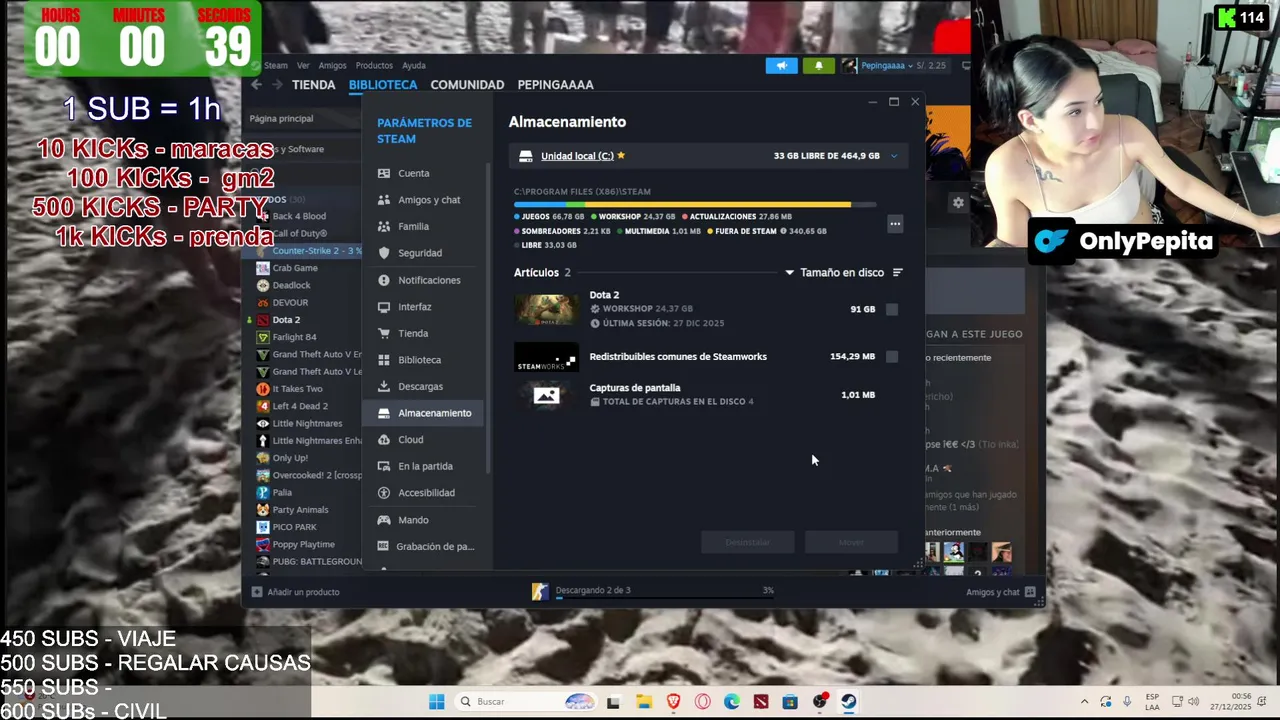
Task: Click Capturas de pantalla storage row
Action: (x=706, y=395)
